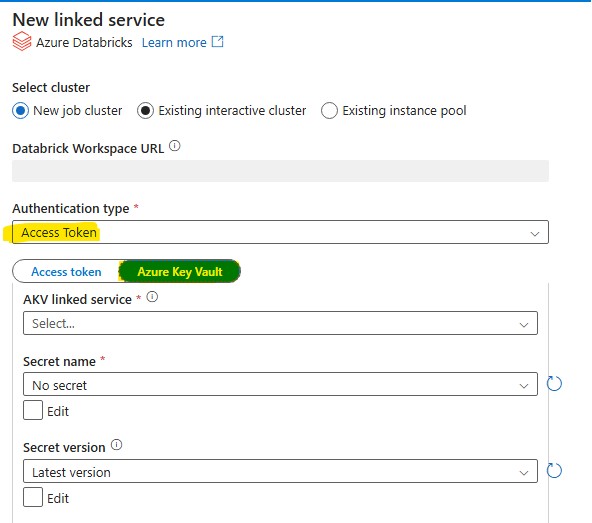This screenshot has height=523, width=592.
Task: Click the Azure Databricks title text
Action: [x=84, y=43]
